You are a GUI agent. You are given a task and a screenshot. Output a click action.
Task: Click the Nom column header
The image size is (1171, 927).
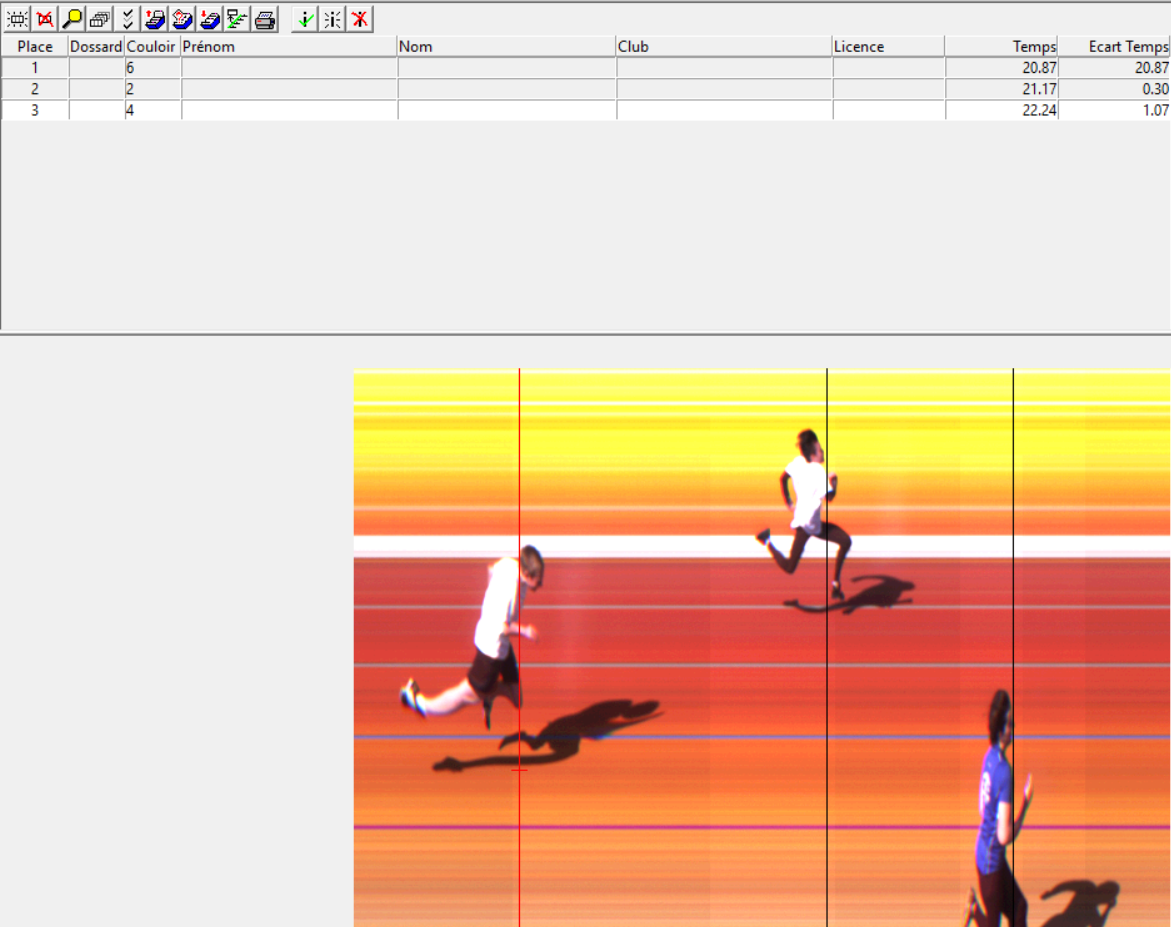coord(506,46)
